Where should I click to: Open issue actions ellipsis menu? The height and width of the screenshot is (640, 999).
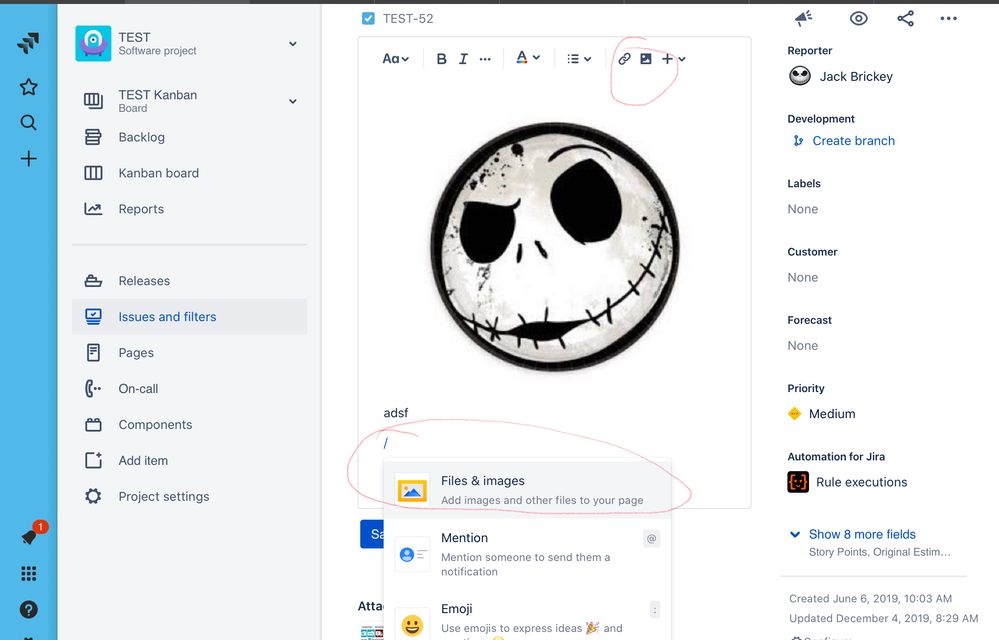pyautogui.click(x=948, y=18)
